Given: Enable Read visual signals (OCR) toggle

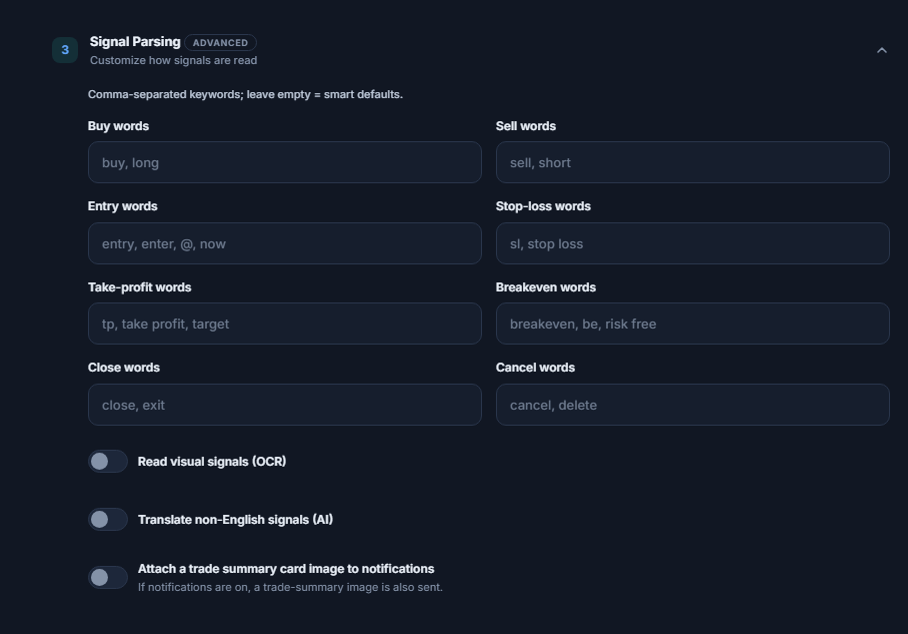Looking at the screenshot, I should [108, 461].
